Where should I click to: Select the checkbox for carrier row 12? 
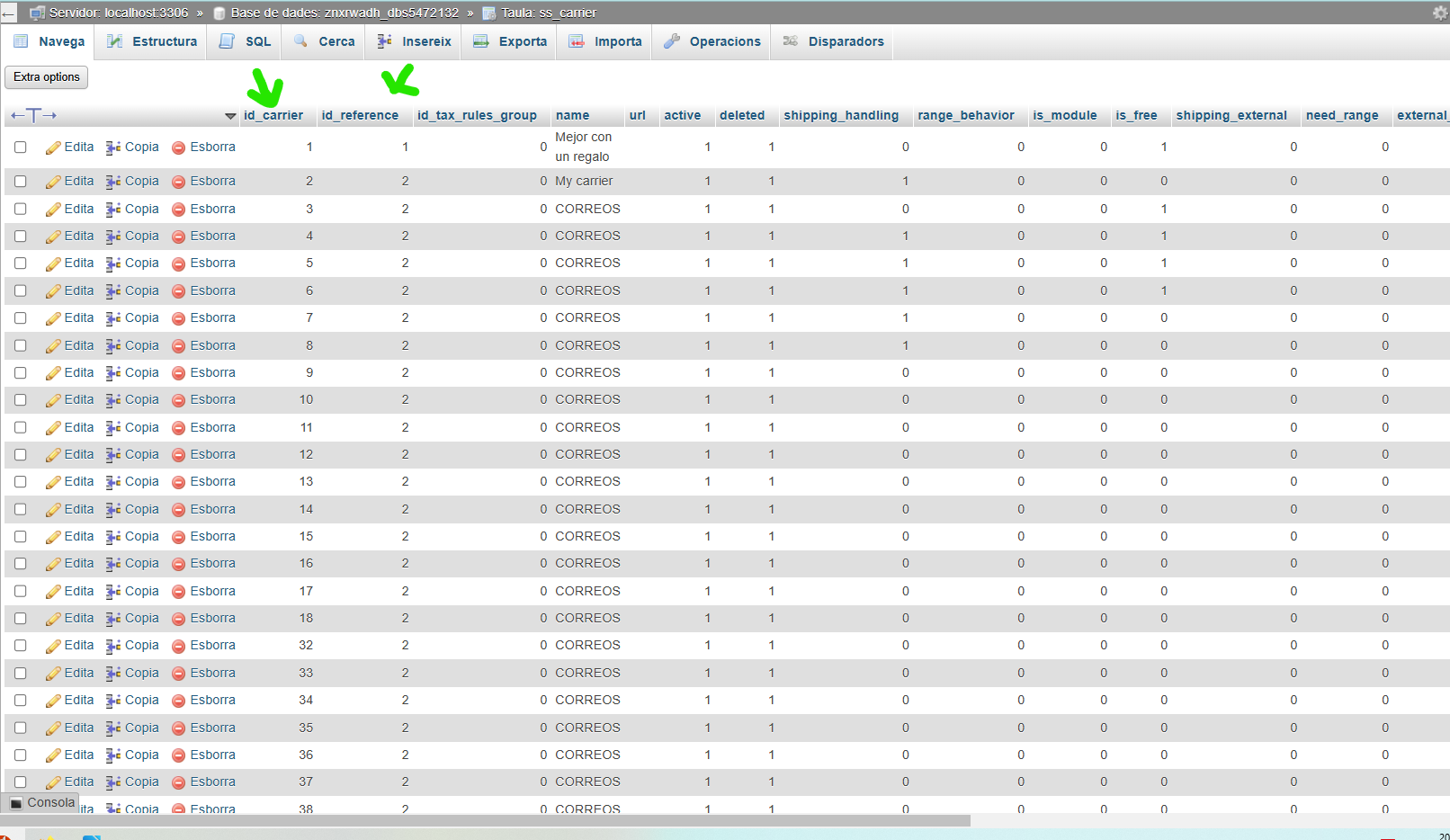pos(21,455)
